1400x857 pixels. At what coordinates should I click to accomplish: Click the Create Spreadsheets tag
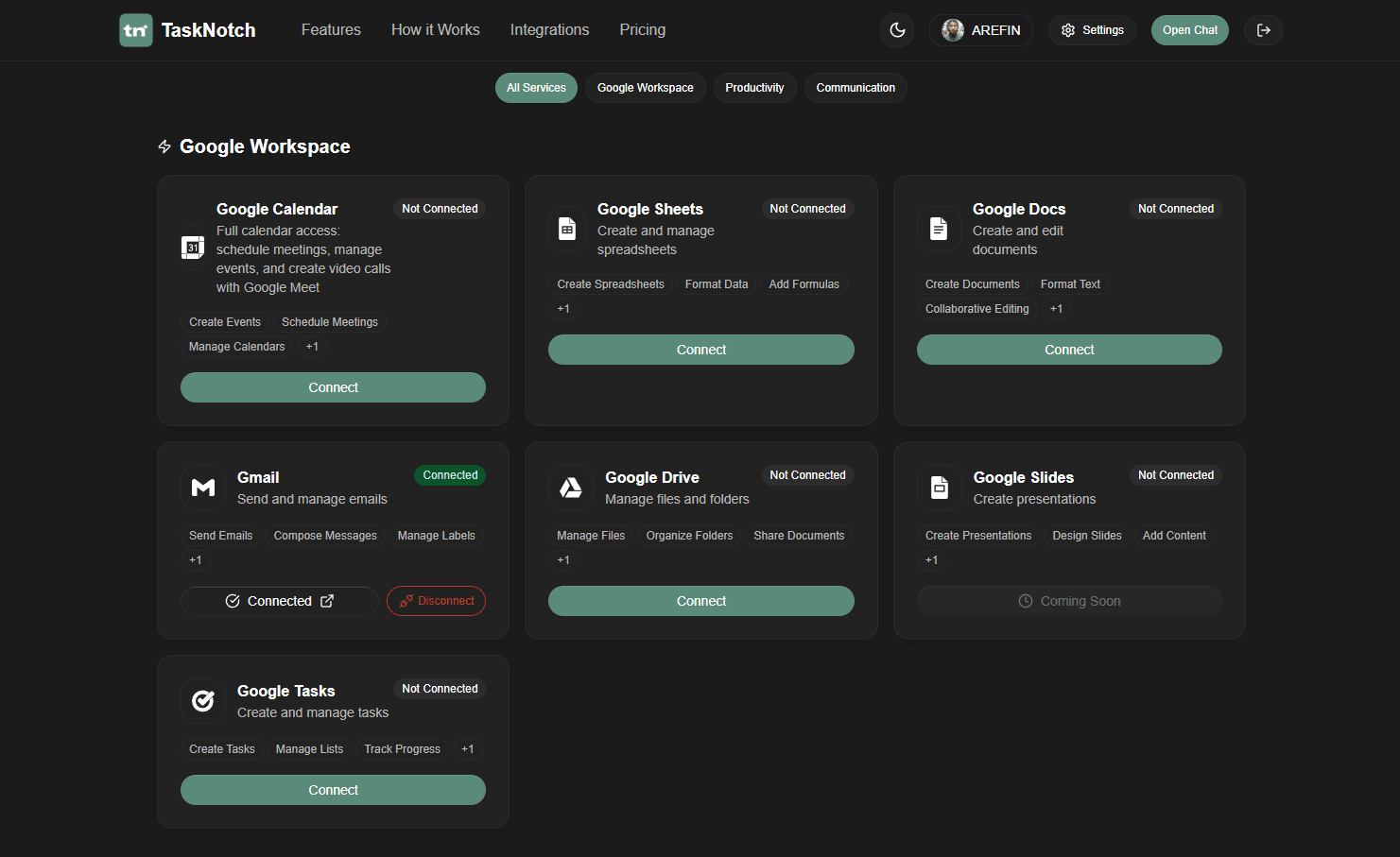pyautogui.click(x=611, y=284)
